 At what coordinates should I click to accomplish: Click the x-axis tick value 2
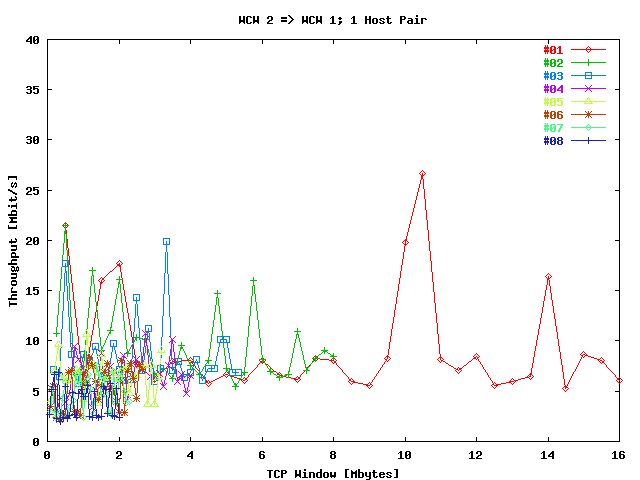click(x=119, y=455)
